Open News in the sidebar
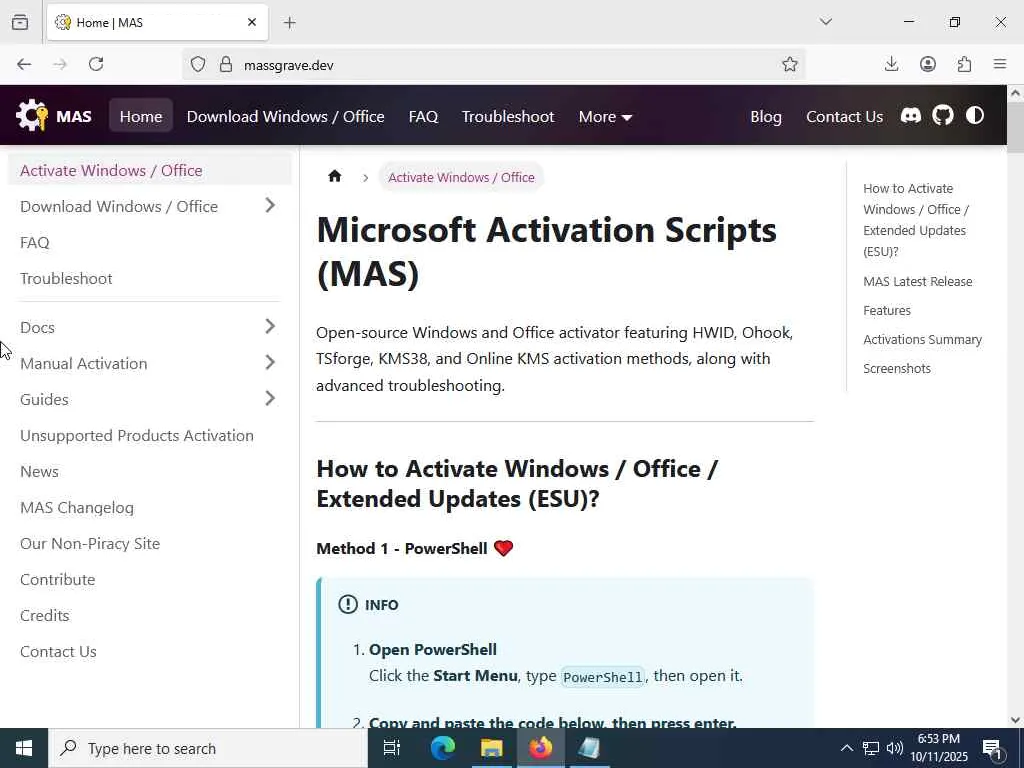This screenshot has width=1024, height=768. tap(39, 471)
